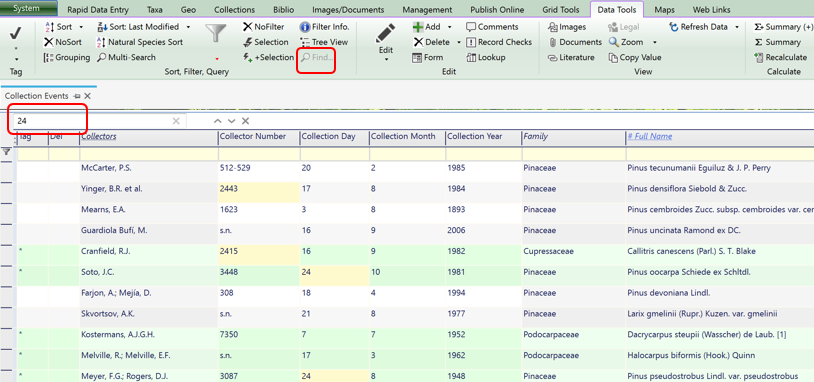Open the red filter dropdown arrow
This screenshot has height=382, width=814.
(x=216, y=59)
